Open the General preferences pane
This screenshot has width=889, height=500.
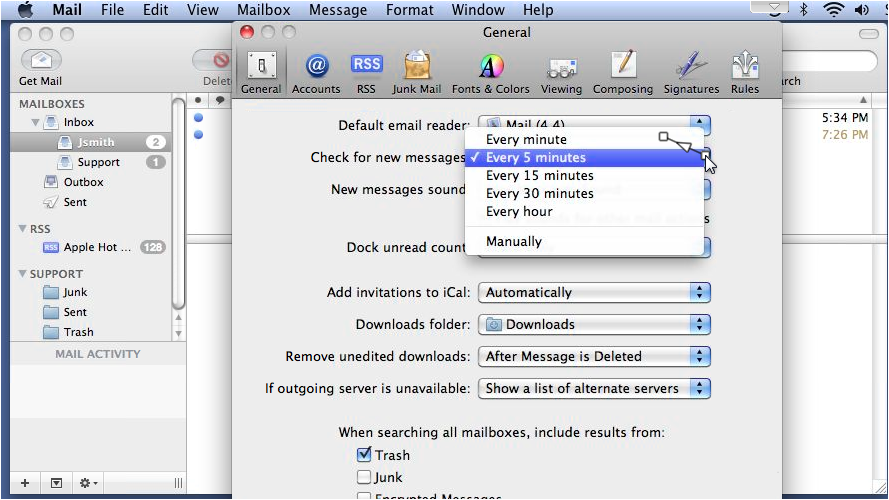point(261,73)
